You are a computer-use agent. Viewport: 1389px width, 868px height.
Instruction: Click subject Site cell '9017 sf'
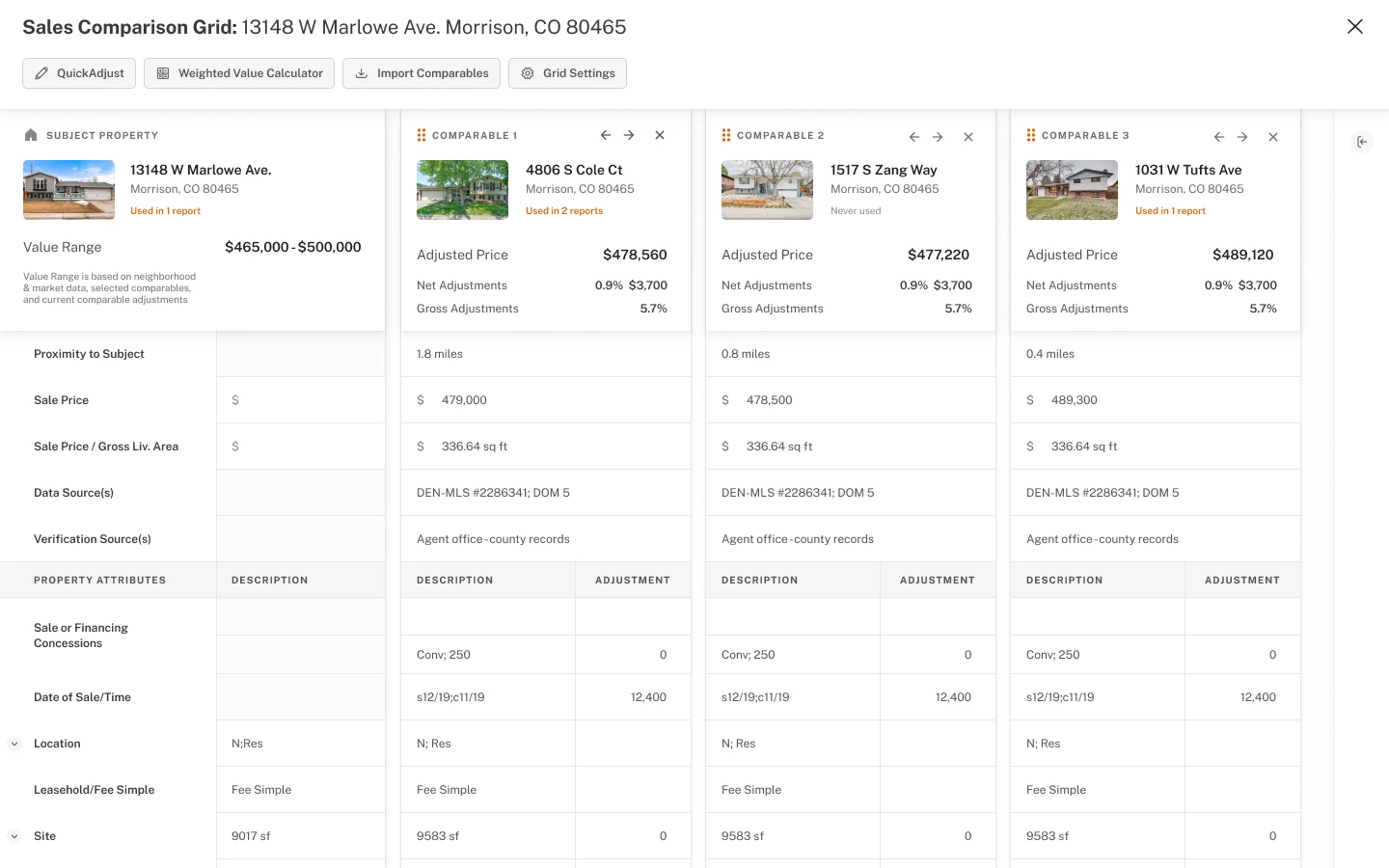point(301,836)
